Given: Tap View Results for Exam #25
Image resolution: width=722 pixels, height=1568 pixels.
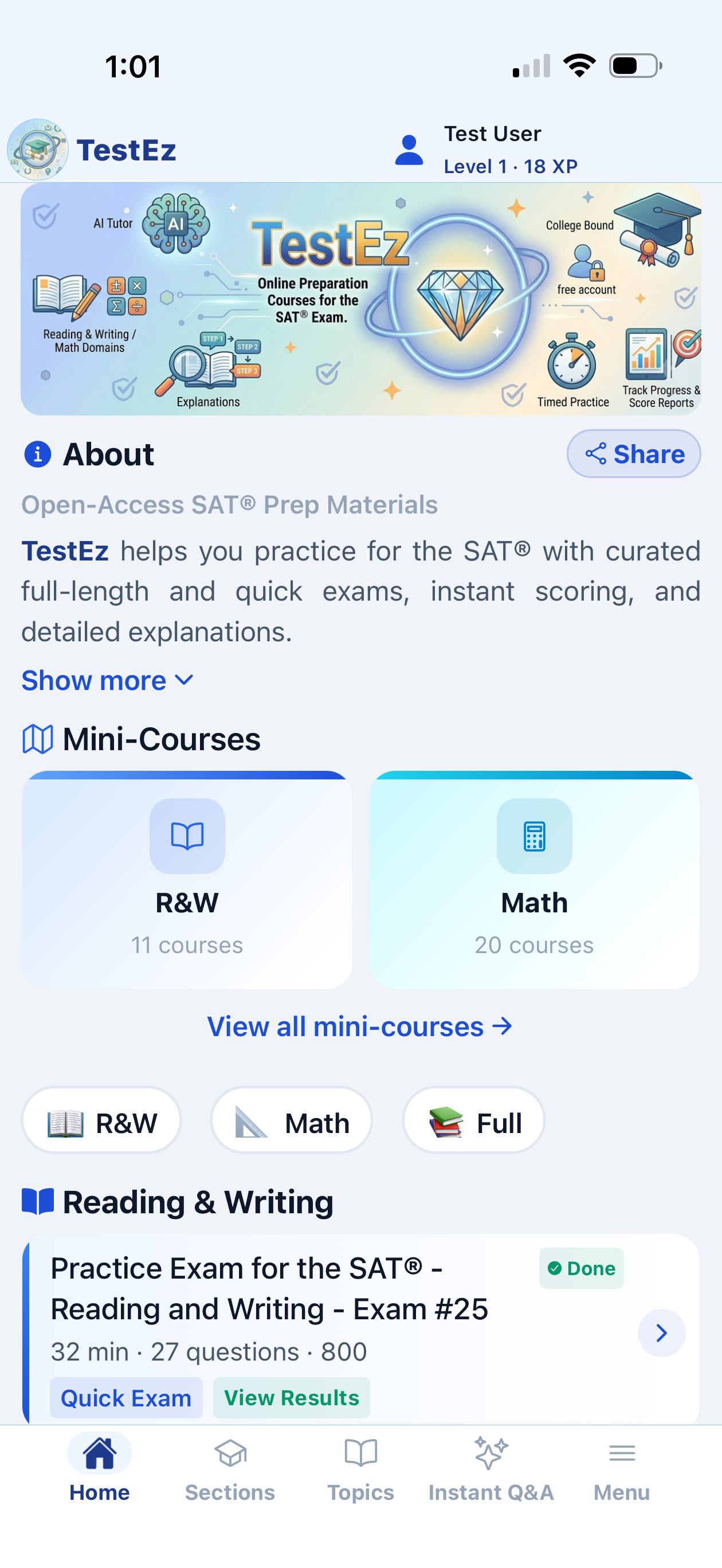Looking at the screenshot, I should [x=292, y=1398].
